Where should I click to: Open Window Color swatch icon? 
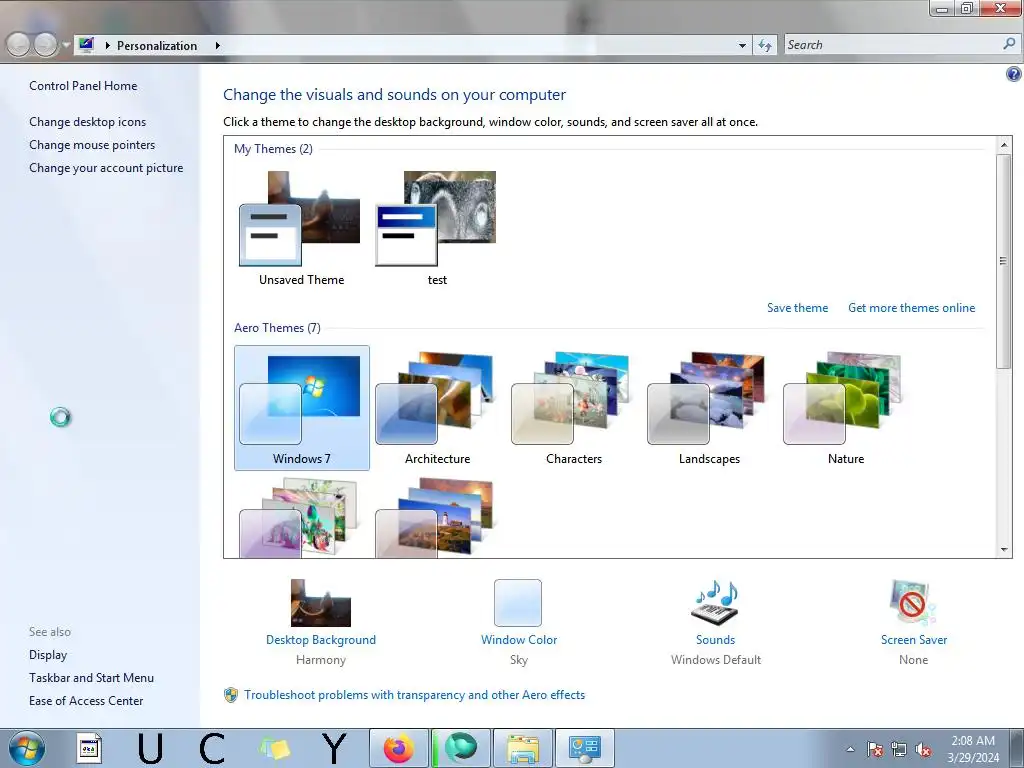[518, 603]
